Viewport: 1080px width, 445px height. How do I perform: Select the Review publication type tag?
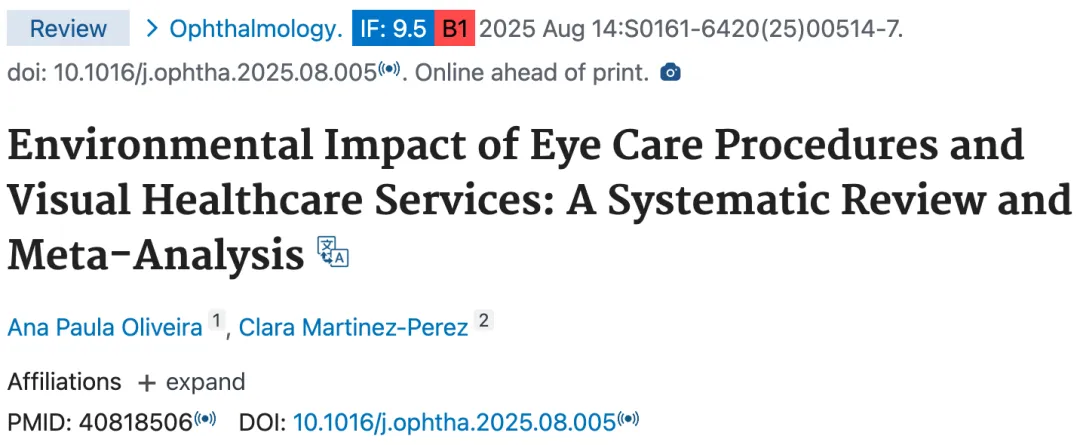coord(68,29)
